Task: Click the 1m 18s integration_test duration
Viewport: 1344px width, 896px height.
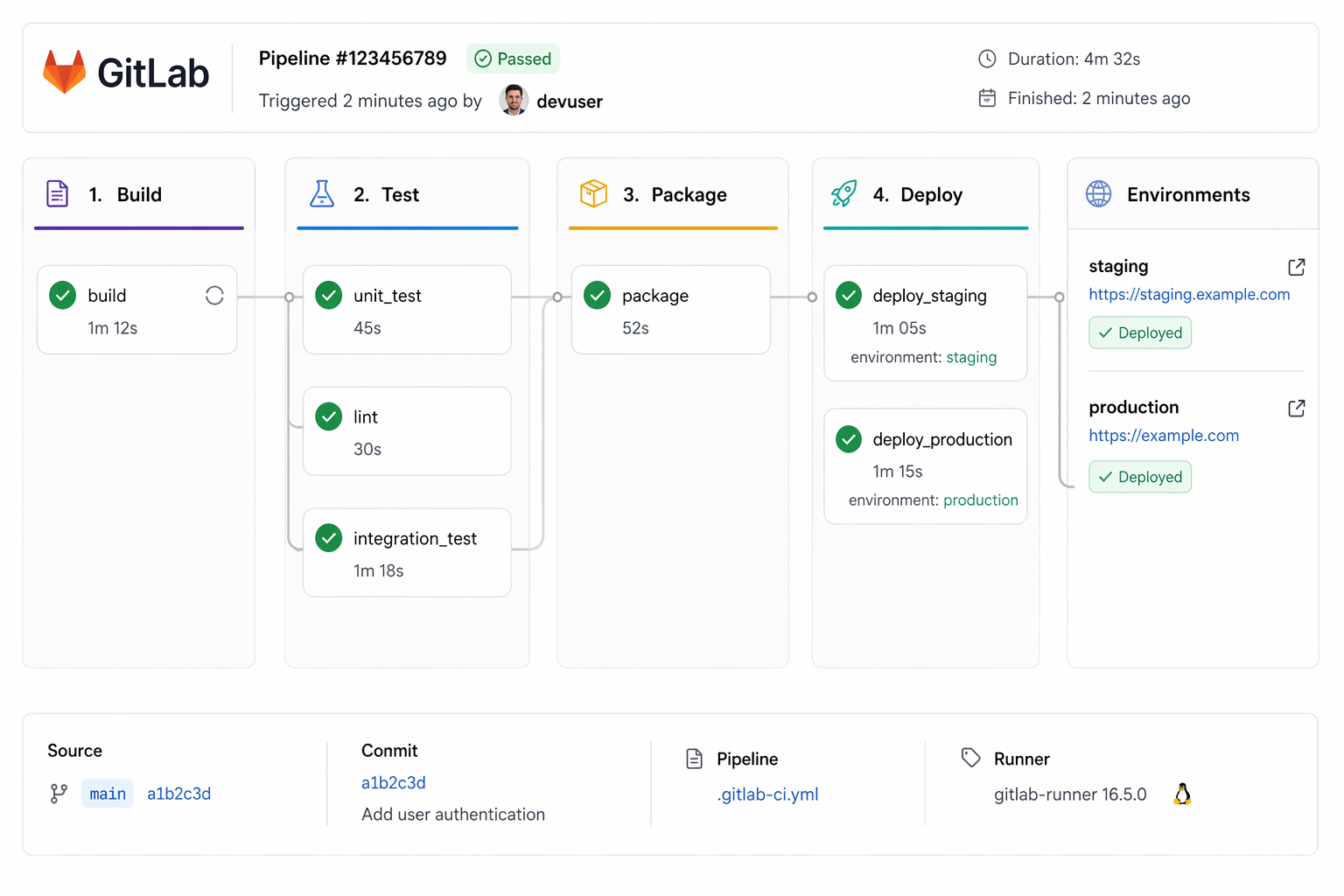Action: (378, 570)
